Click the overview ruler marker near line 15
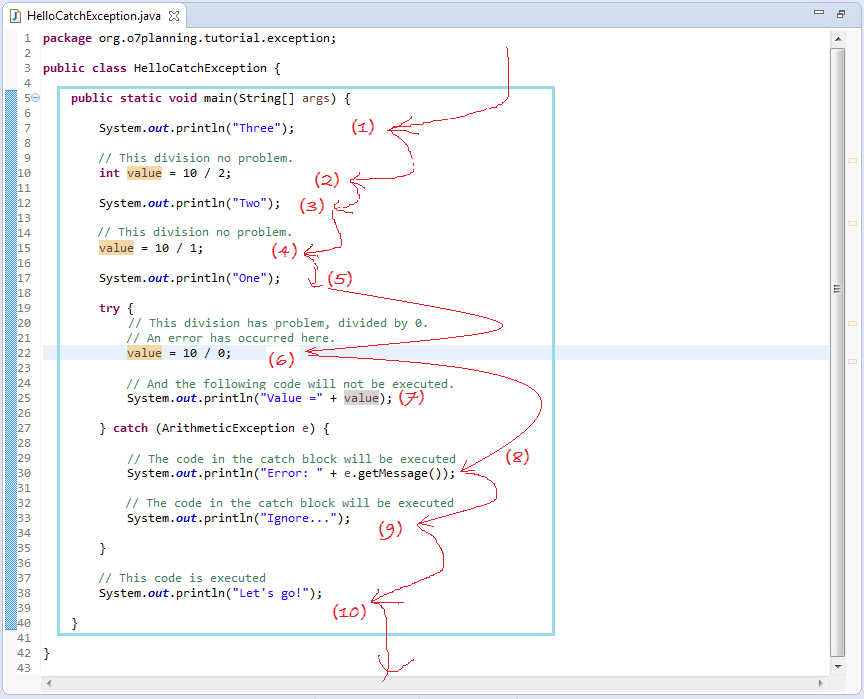Viewport: 864px width, 699px height. [x=852, y=223]
